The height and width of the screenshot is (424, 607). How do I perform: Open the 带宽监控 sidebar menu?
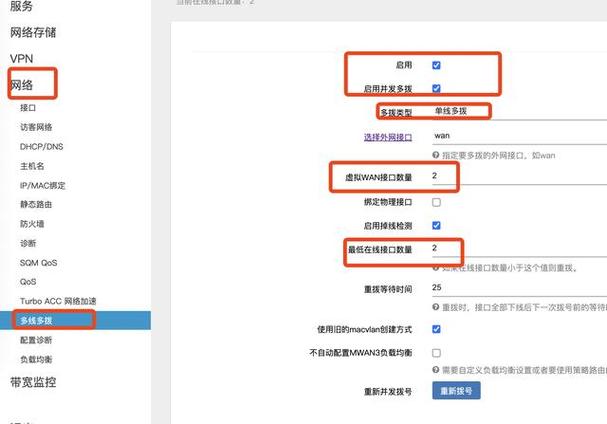point(33,382)
